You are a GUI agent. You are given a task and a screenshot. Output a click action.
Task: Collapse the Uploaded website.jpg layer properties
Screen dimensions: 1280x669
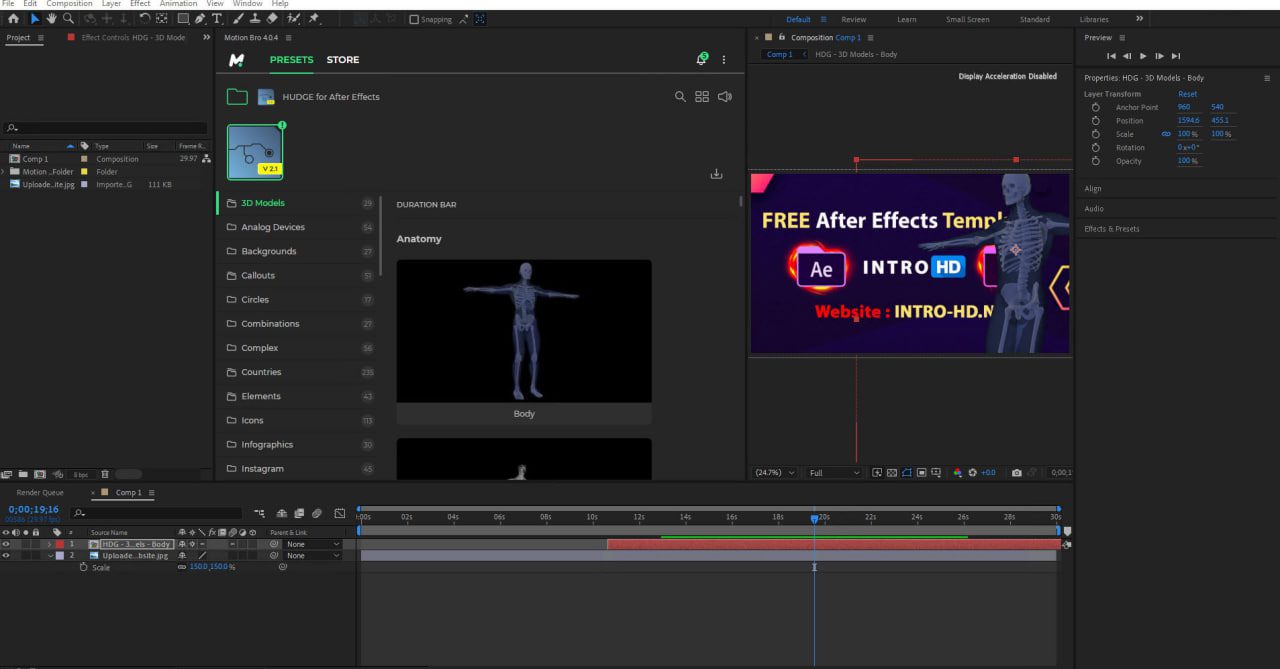coord(50,556)
